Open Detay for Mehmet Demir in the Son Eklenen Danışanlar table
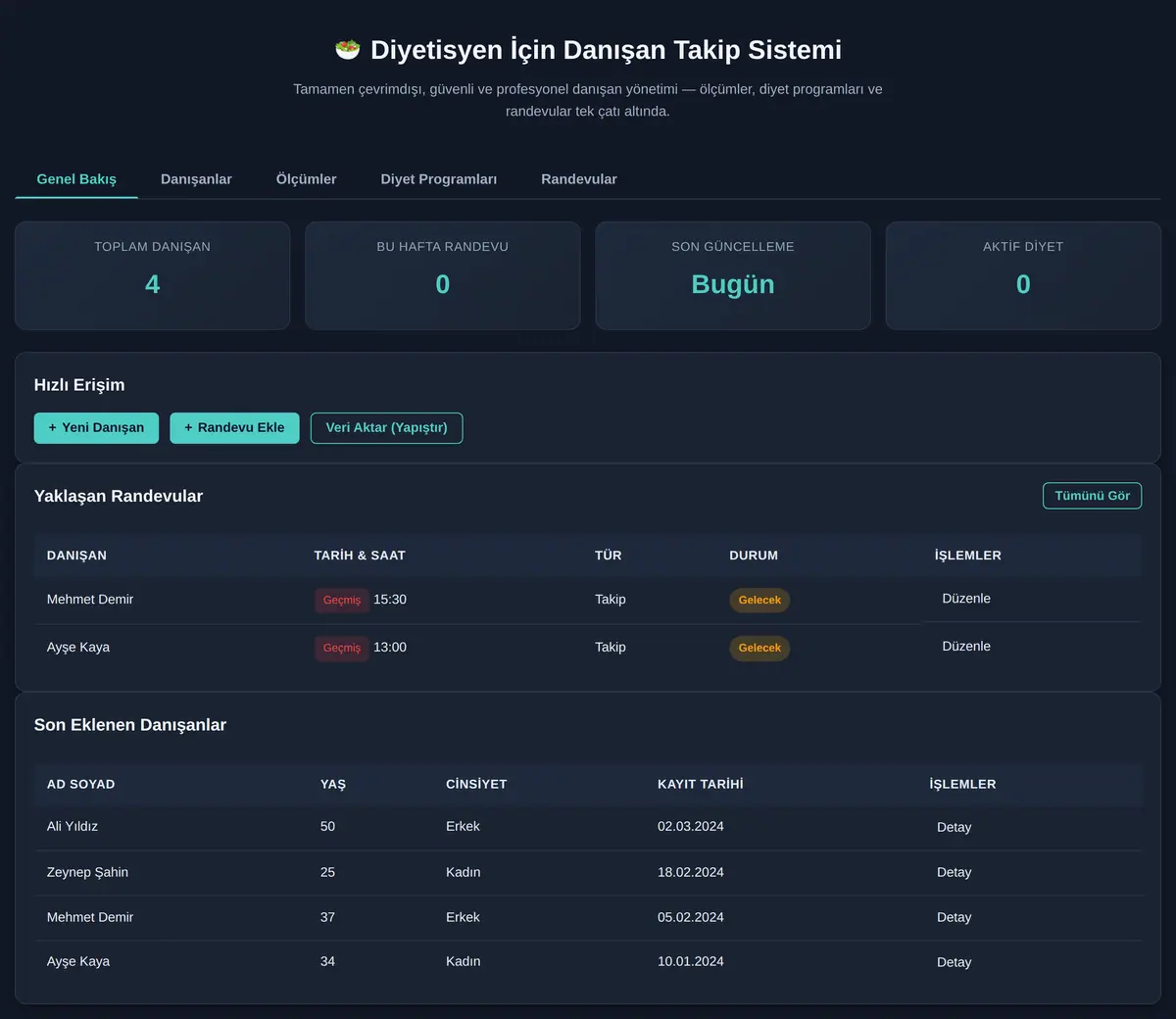The width and height of the screenshot is (1176, 1019). 954,917
